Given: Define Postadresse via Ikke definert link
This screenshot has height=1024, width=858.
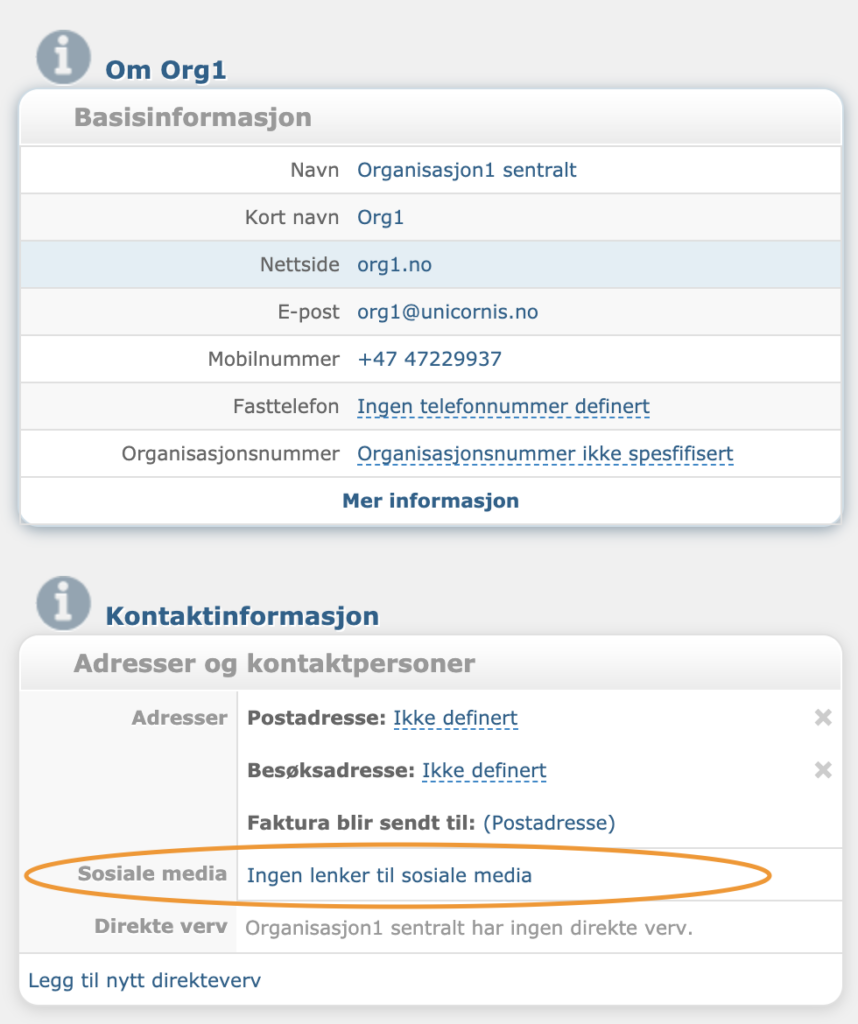Looking at the screenshot, I should point(455,718).
